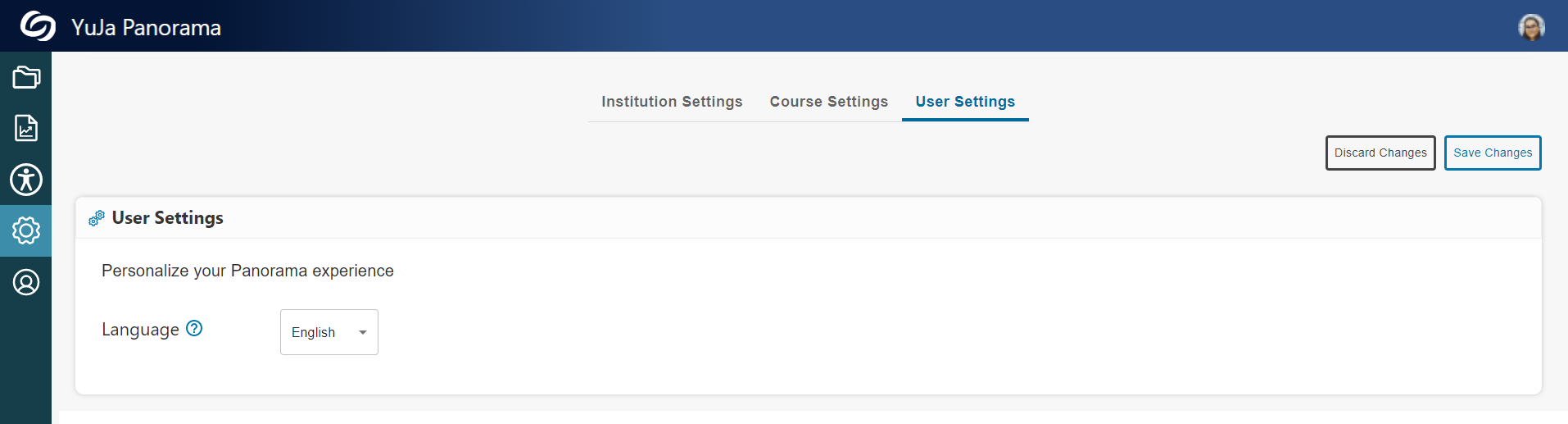Click the Personalize your Panorama experience text
This screenshot has width=1568, height=424.
(247, 271)
